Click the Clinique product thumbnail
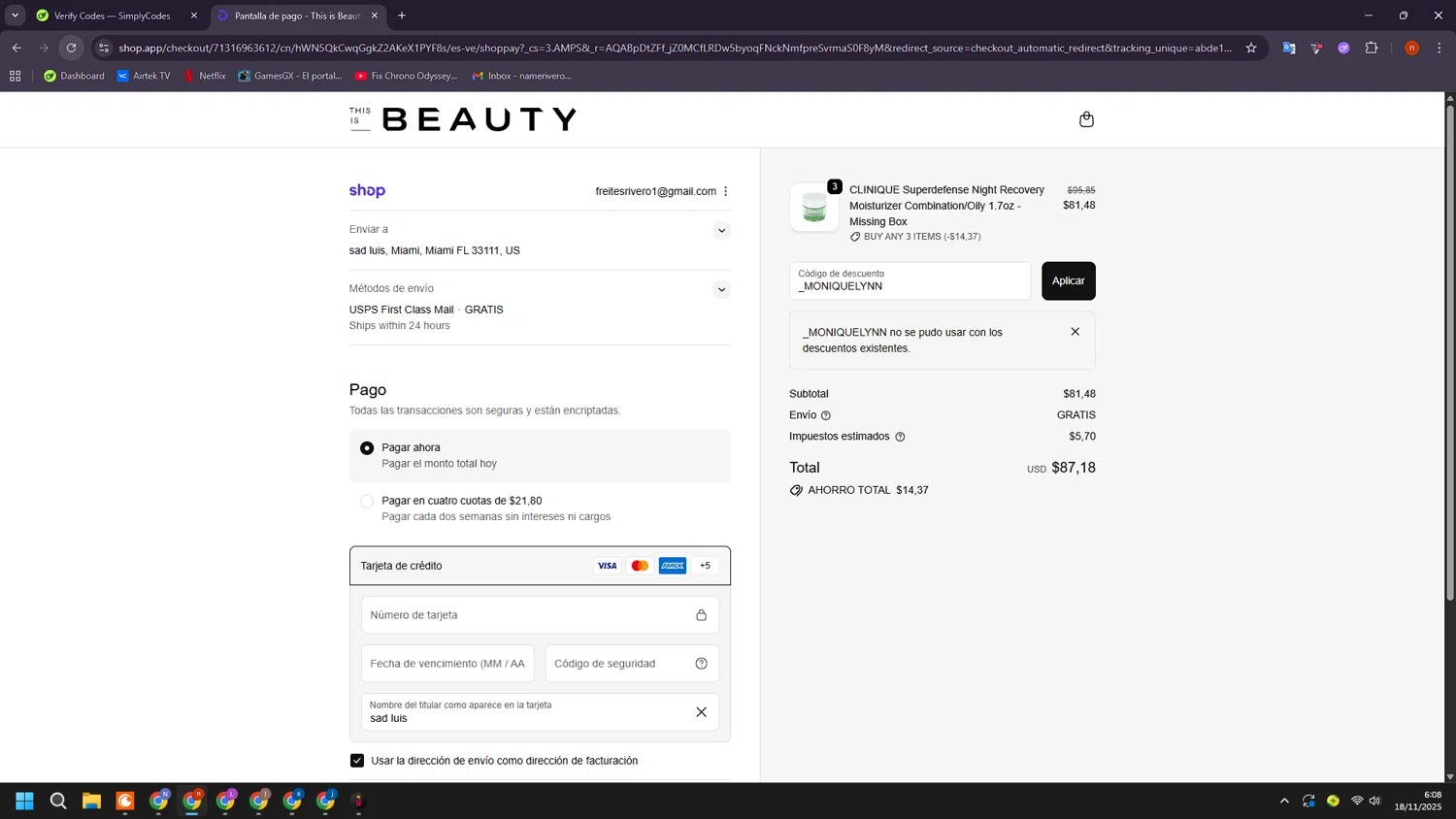1456x819 pixels. 814,207
